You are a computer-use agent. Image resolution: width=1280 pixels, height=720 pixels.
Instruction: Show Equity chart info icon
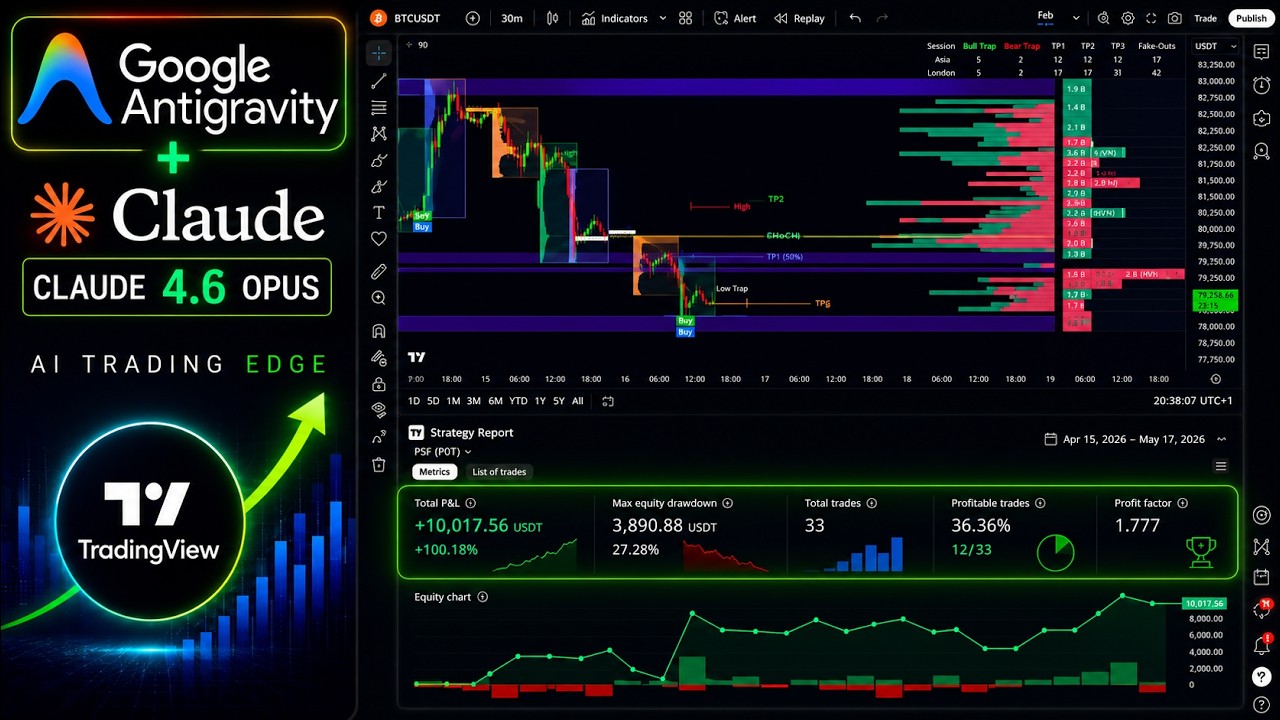483,597
